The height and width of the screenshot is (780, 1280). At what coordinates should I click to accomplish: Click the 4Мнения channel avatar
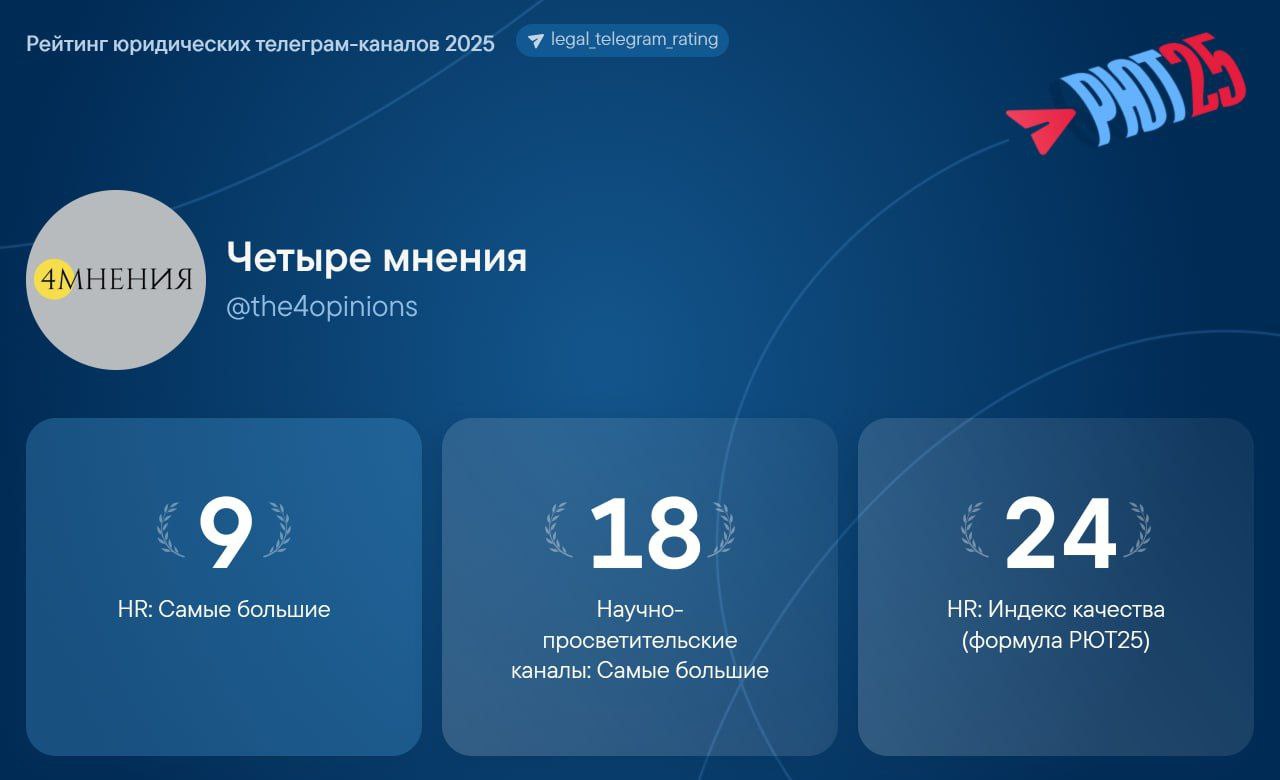tap(116, 280)
